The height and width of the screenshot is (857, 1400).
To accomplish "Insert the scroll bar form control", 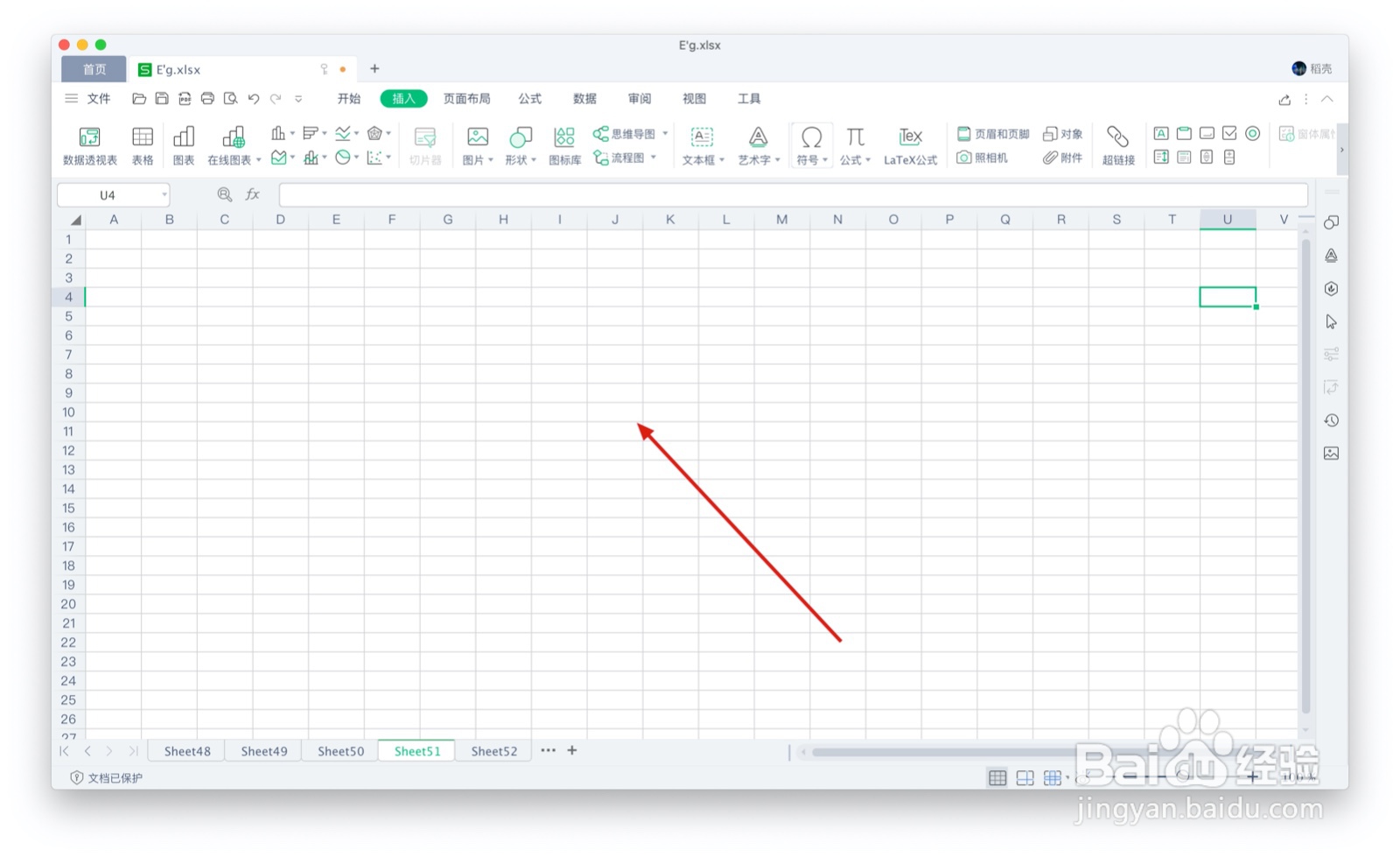I will (1207, 157).
